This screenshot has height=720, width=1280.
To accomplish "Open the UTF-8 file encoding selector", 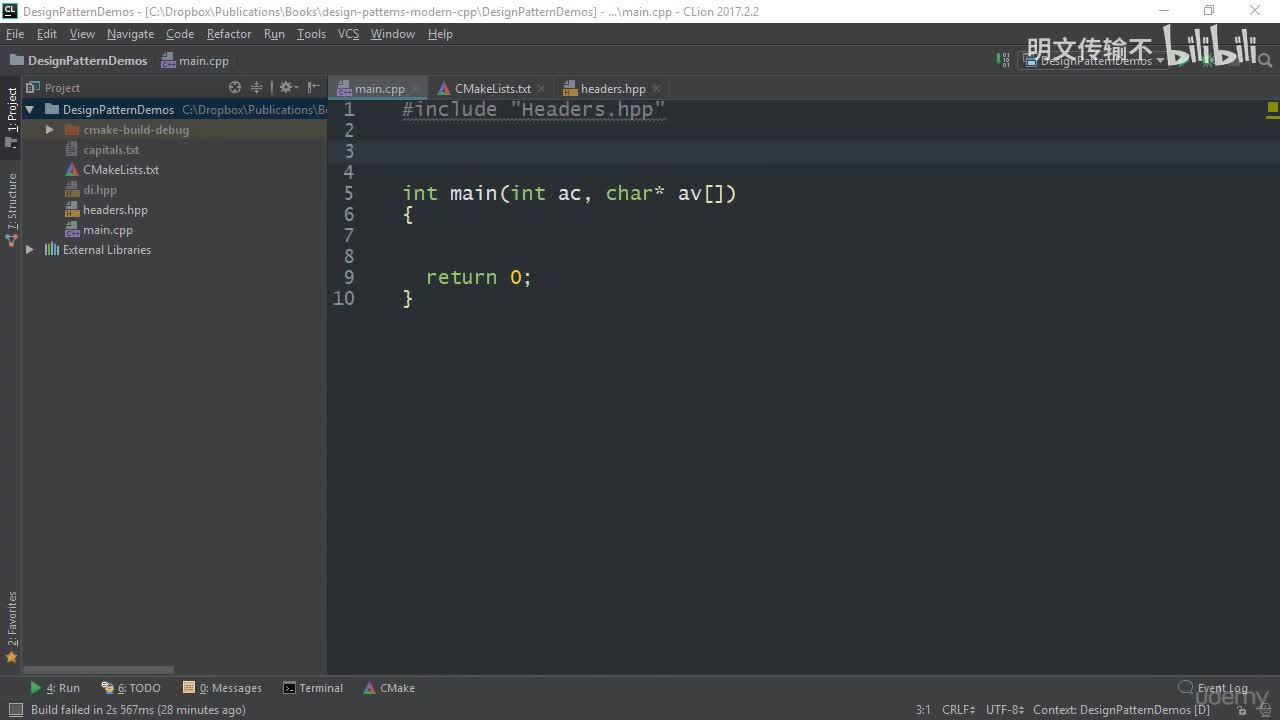I will coord(1005,710).
